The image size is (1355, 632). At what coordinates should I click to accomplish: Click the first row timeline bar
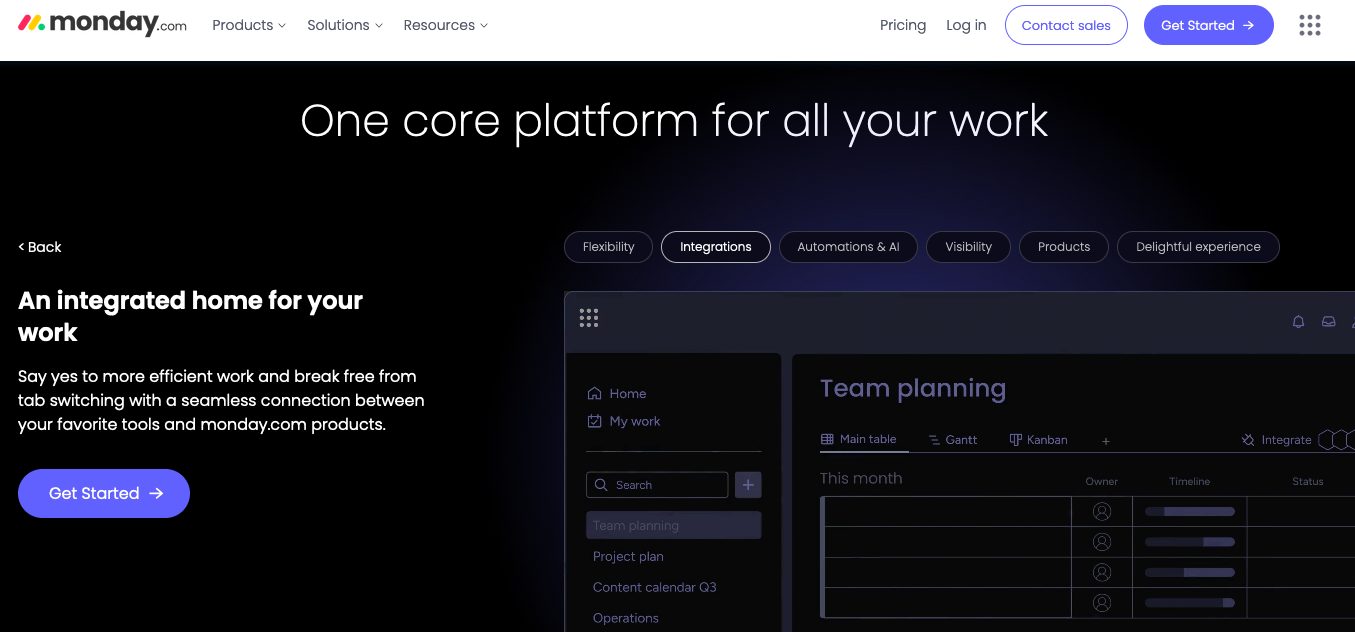1190,511
